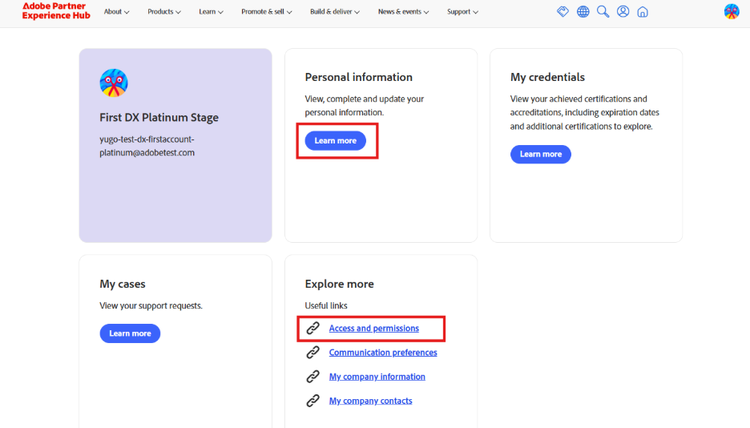The width and height of the screenshot is (750, 428).
Task: Go to home via house icon
Action: (x=643, y=12)
